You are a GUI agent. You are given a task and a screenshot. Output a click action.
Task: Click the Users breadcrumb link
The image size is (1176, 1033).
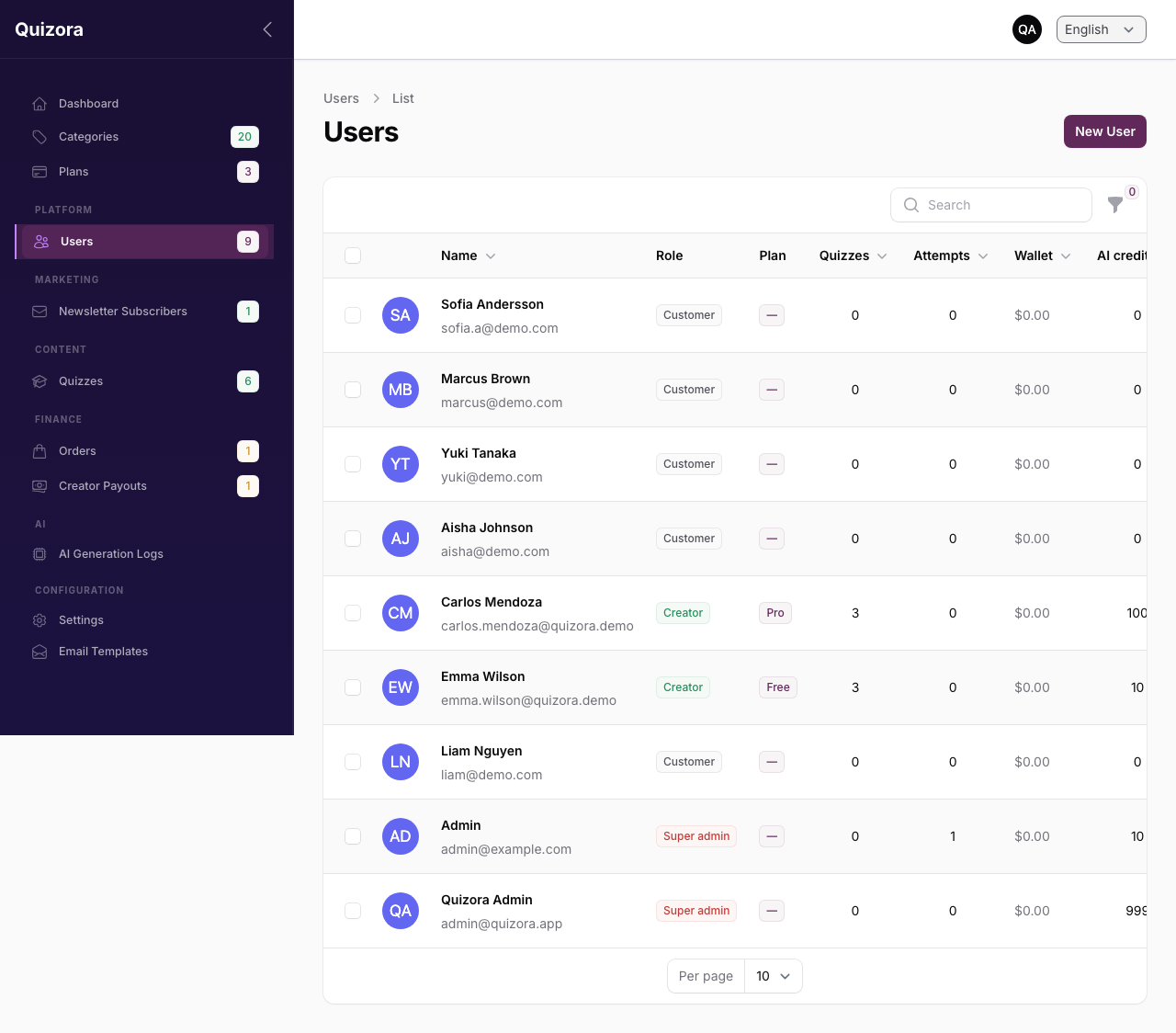click(x=341, y=98)
